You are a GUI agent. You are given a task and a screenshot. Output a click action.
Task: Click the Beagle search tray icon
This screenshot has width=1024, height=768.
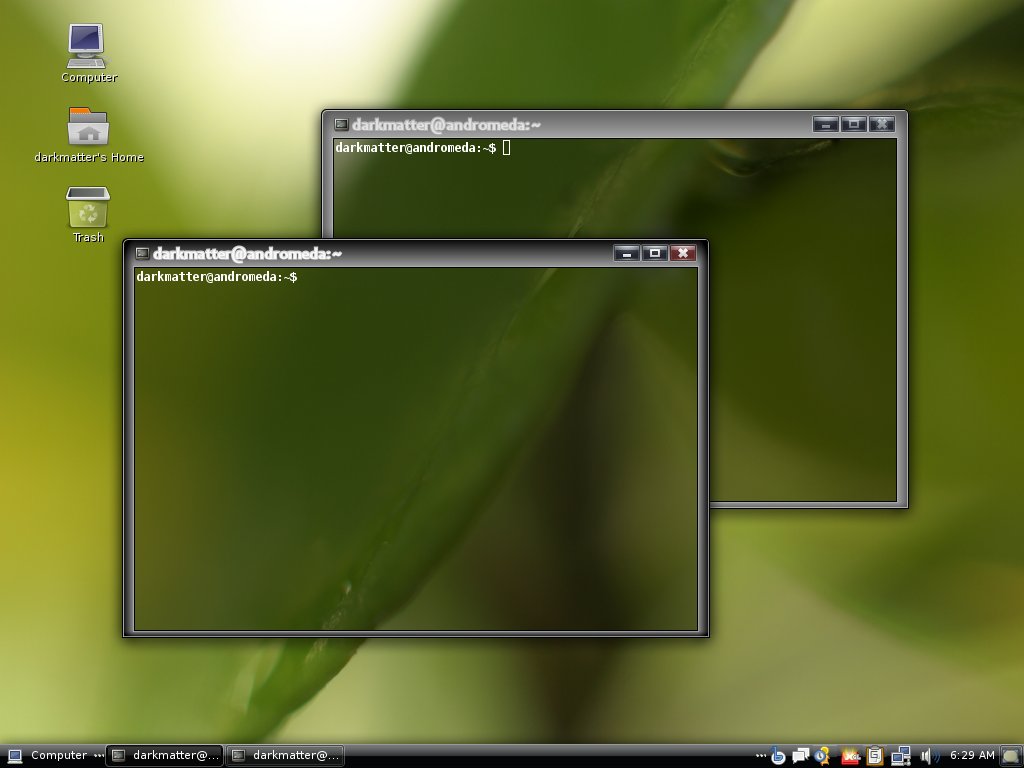pos(778,756)
